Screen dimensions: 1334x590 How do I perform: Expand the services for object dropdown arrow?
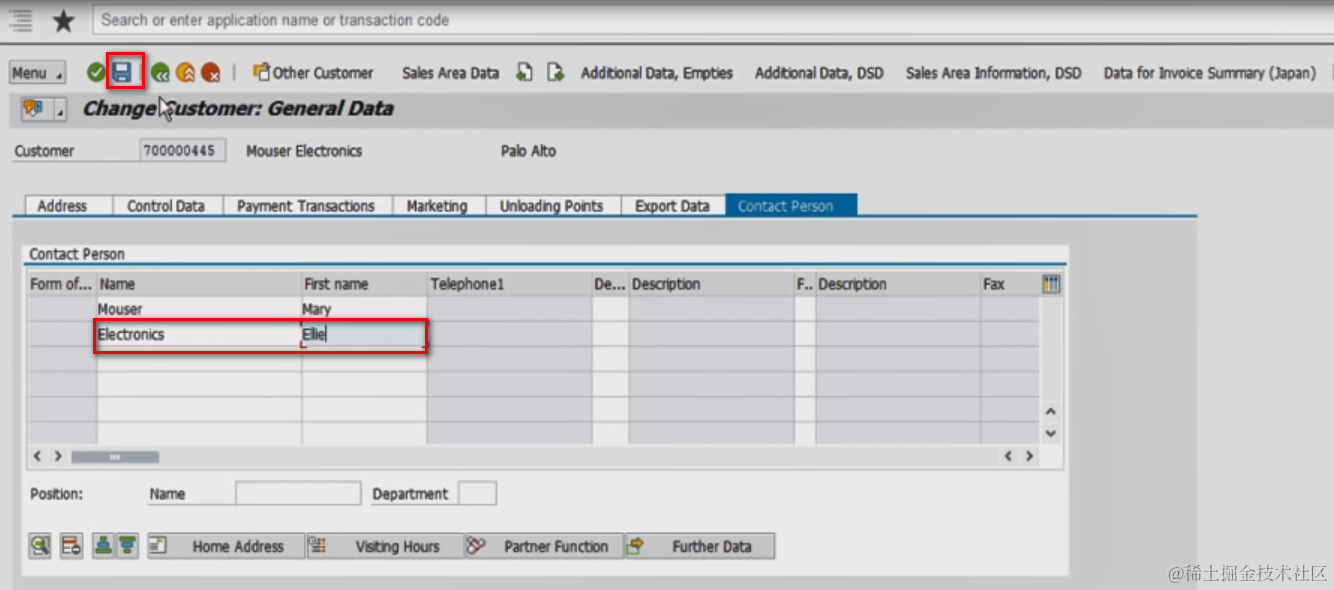point(59,110)
